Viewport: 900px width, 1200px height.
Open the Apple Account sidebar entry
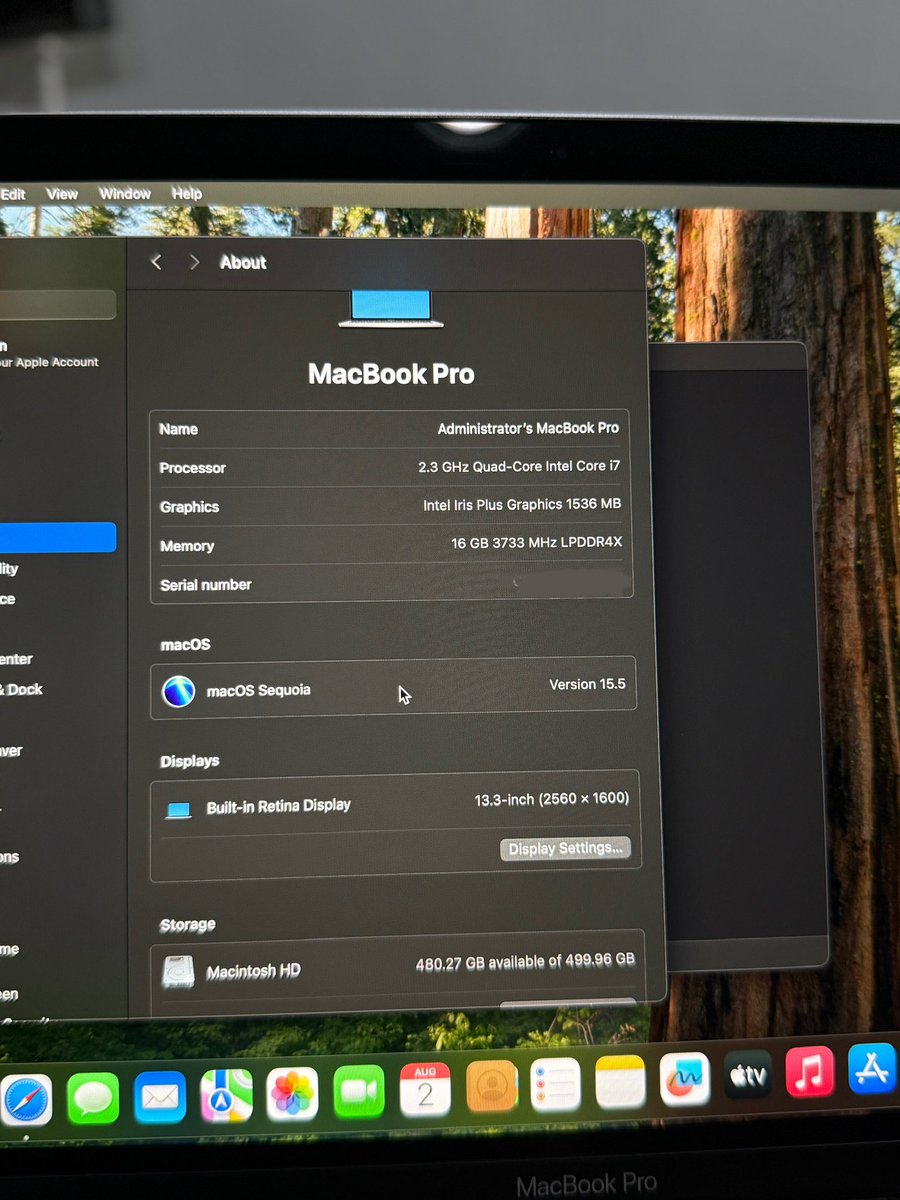(x=50, y=355)
